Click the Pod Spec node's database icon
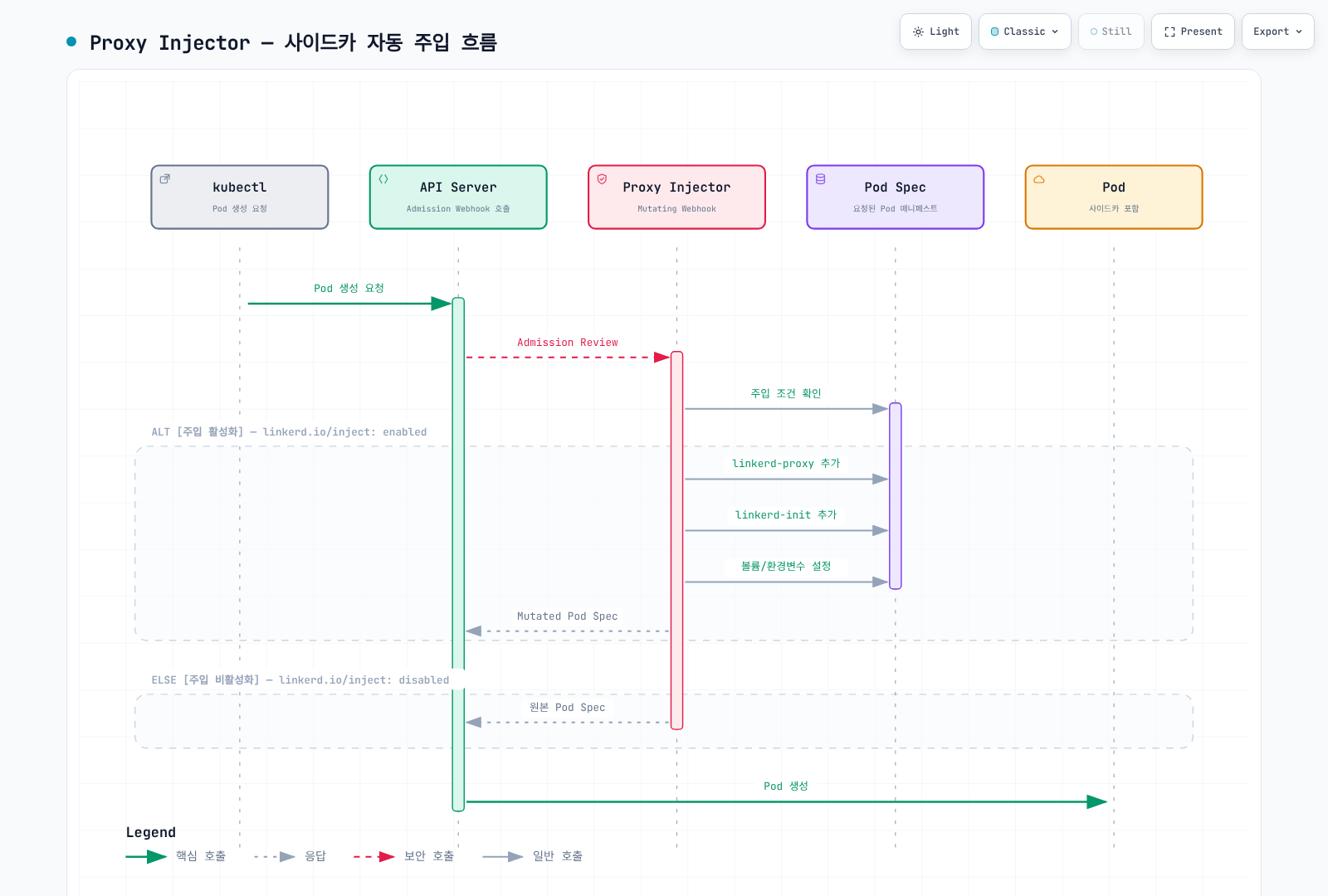Viewport: 1328px width, 896px height. click(820, 178)
